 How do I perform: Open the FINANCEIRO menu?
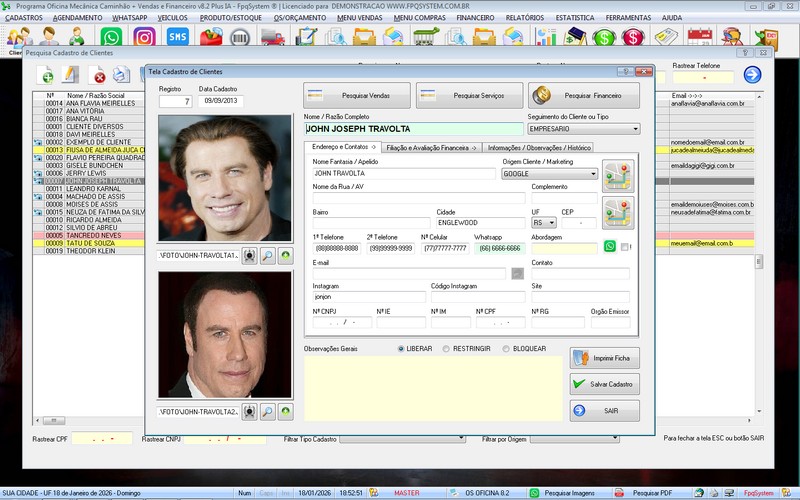click(x=474, y=17)
